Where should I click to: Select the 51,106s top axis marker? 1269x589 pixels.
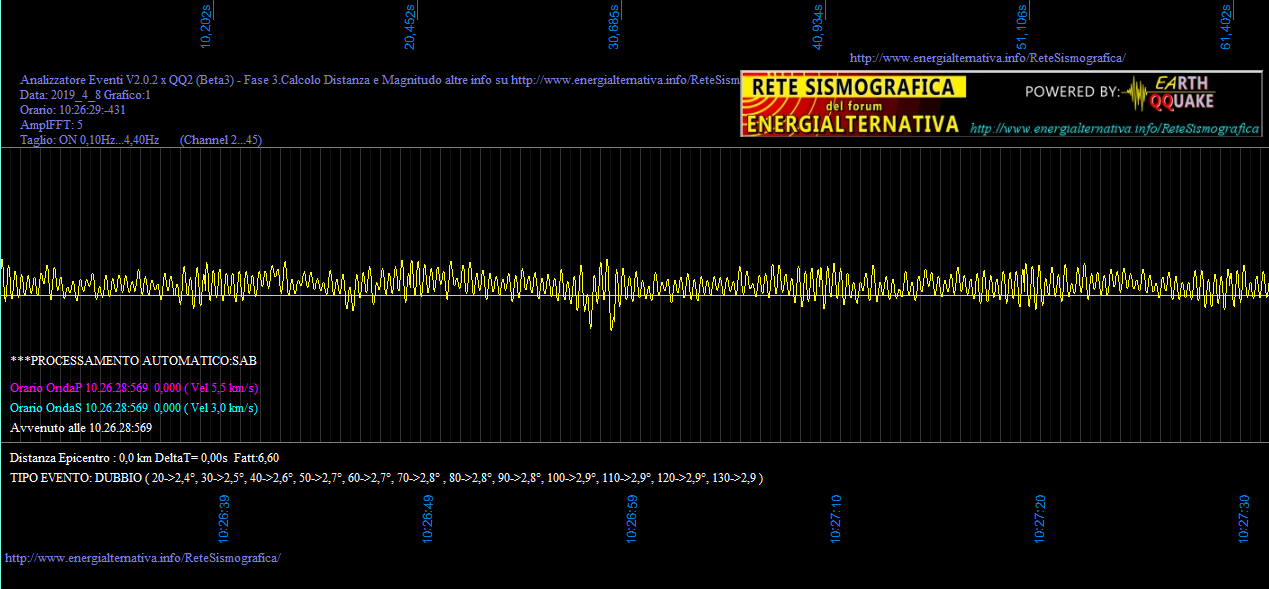pyautogui.click(x=1022, y=27)
